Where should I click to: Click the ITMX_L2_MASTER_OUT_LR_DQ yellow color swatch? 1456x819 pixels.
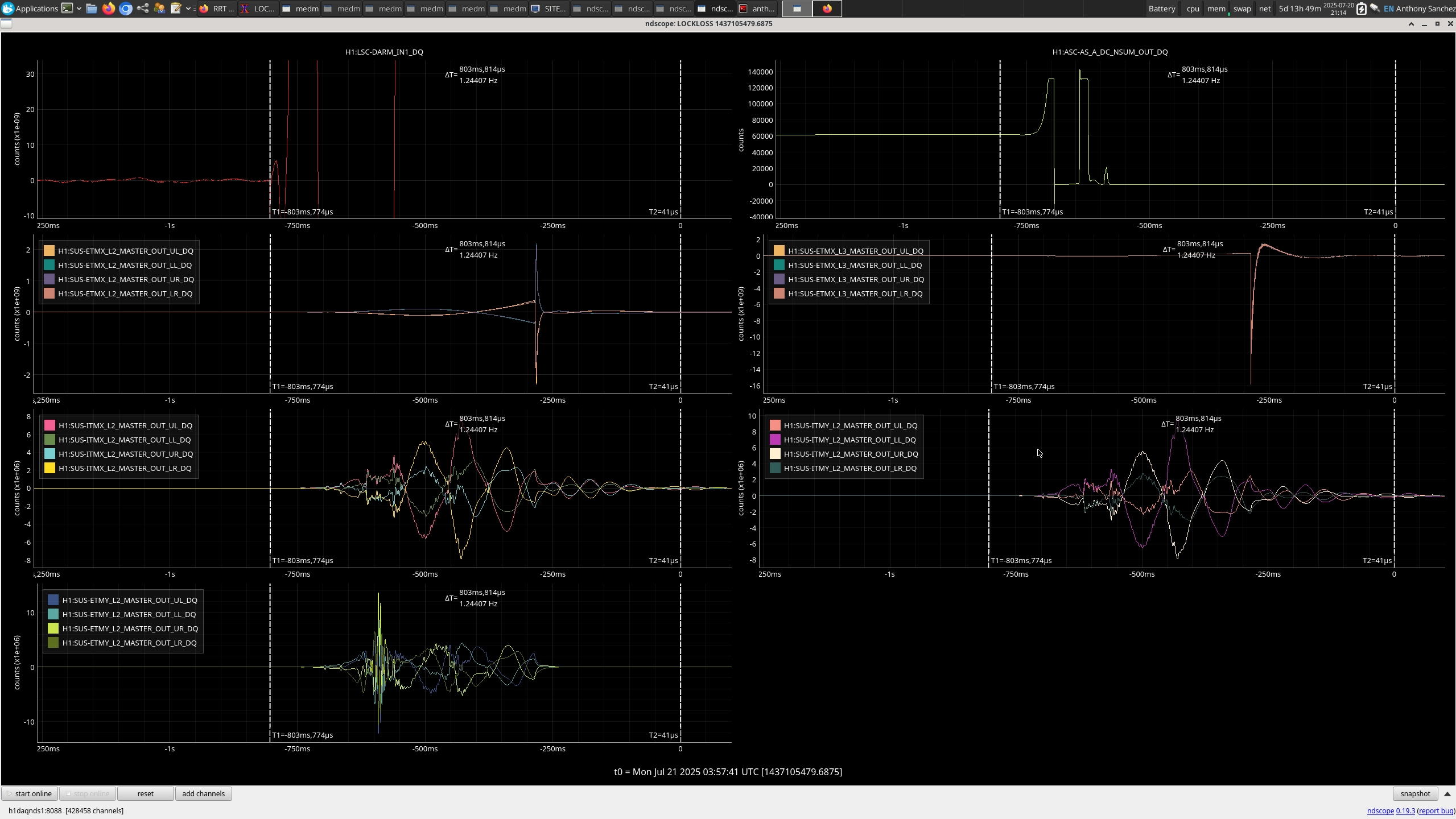[x=50, y=468]
